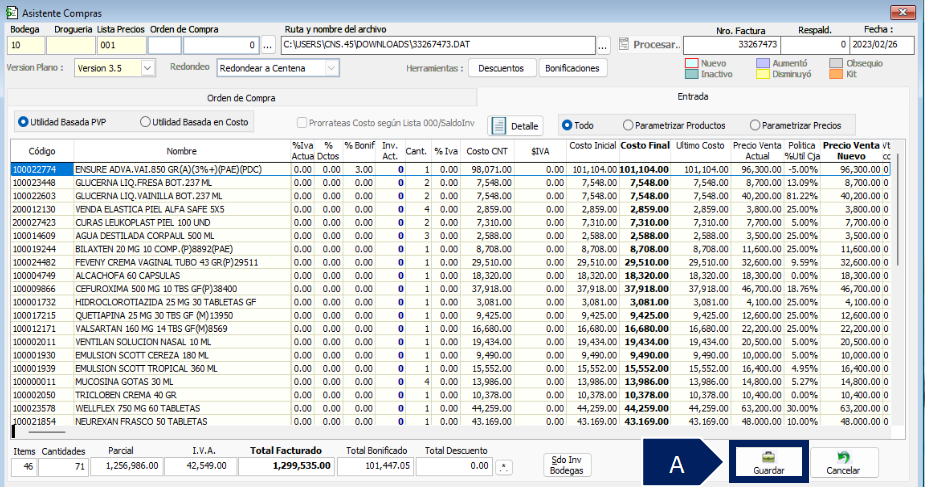Click the Nro. Factura field
The image size is (928, 488).
point(732,45)
